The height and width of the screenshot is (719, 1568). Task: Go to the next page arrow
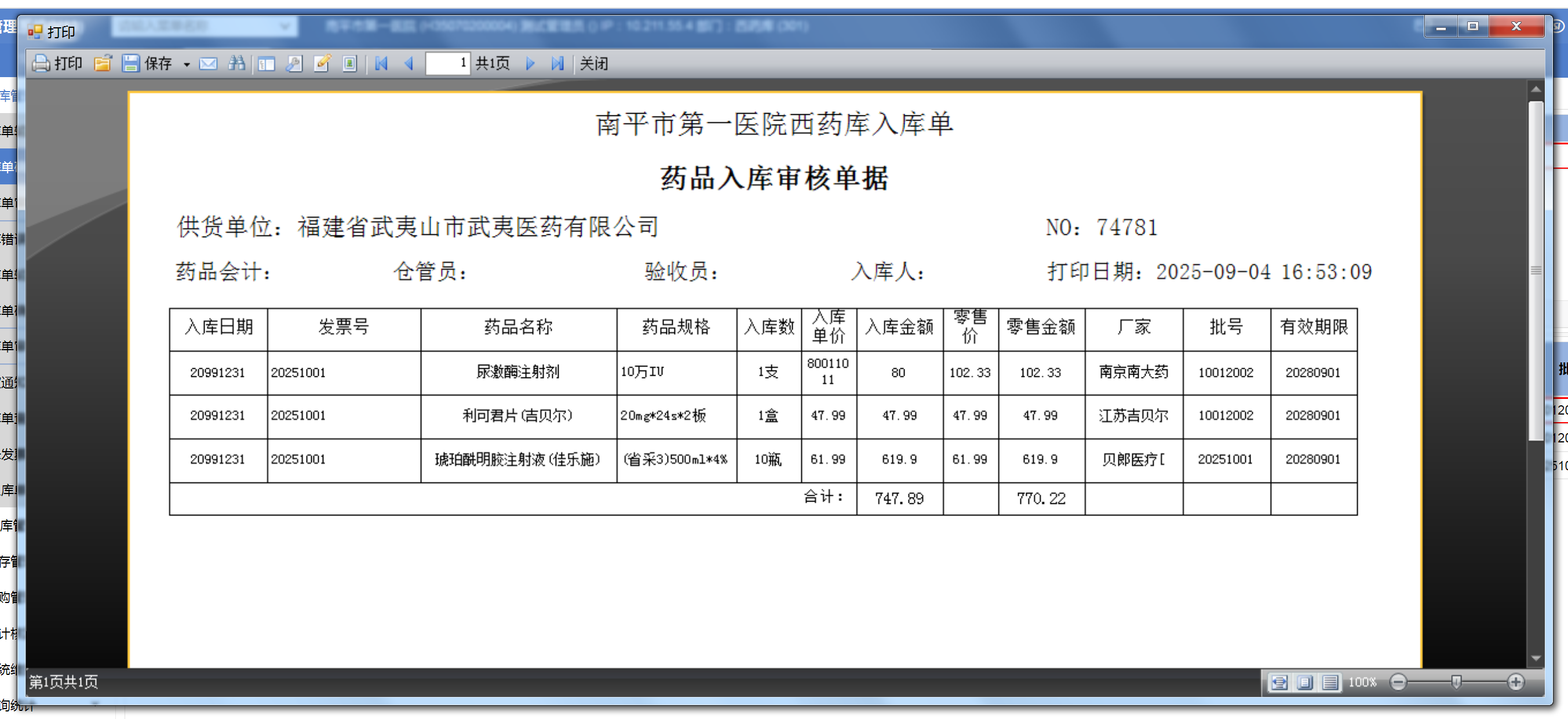[x=530, y=63]
